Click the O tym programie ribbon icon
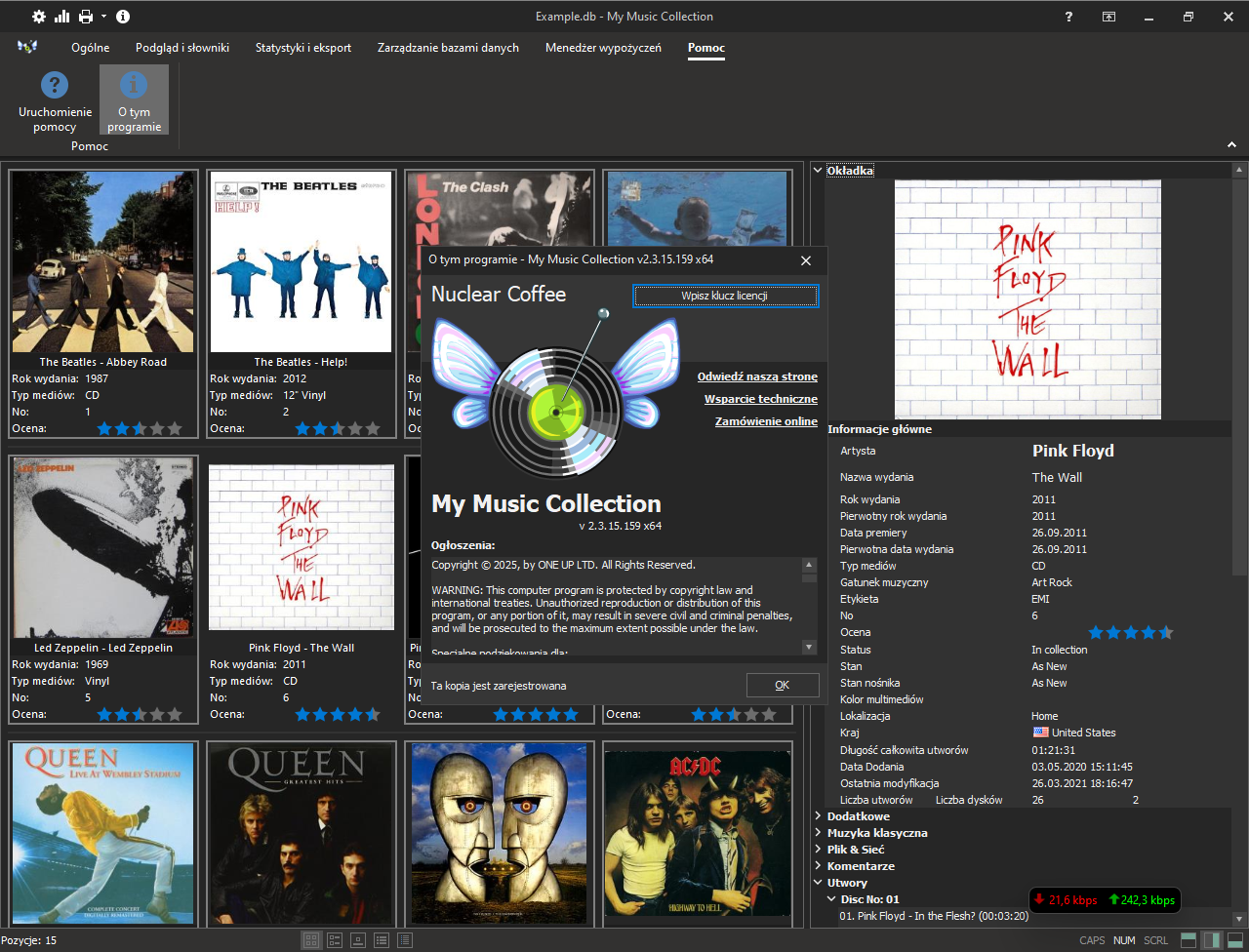Image resolution: width=1249 pixels, height=952 pixels. 134,101
